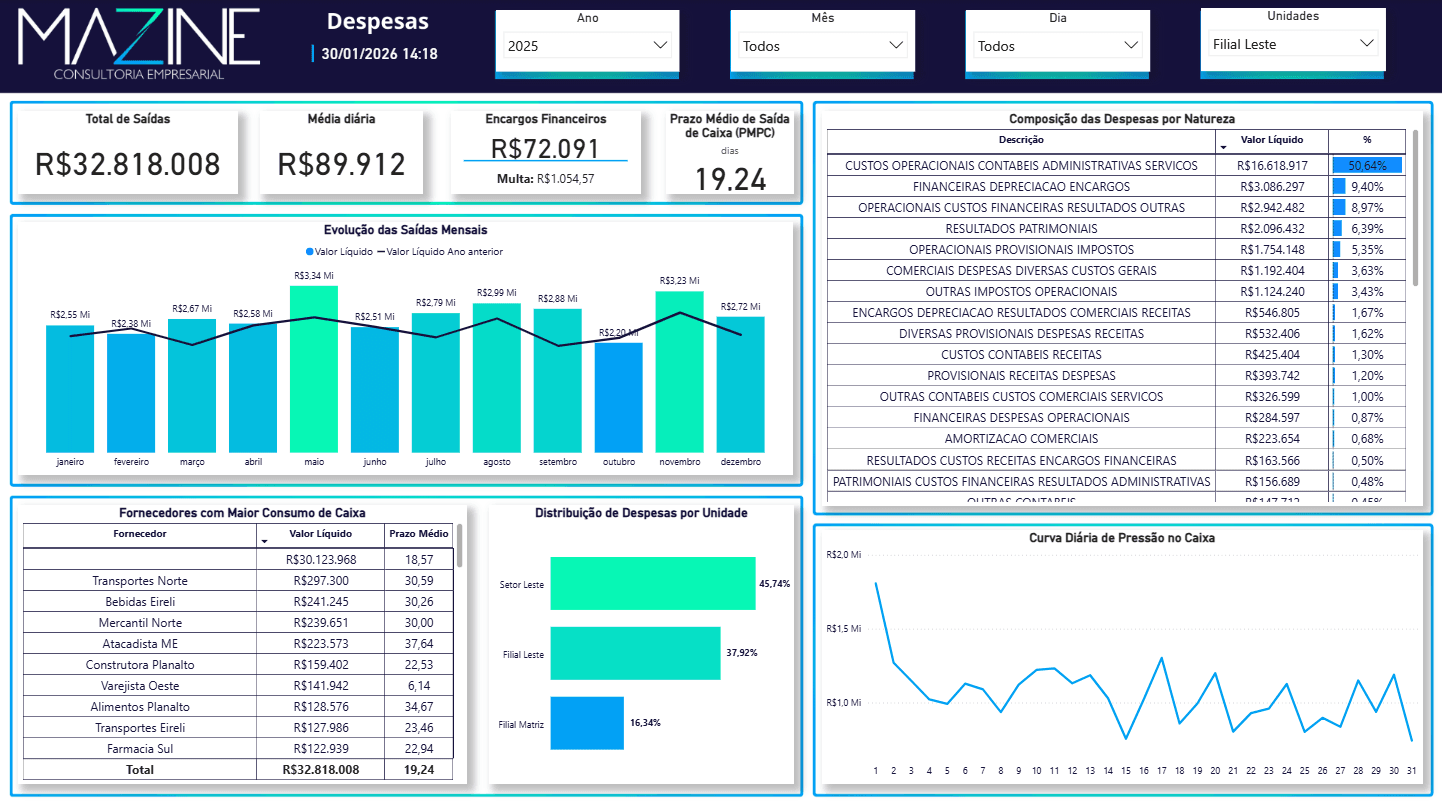Click sort arrow in Composição Valor Líquido header
The width and height of the screenshot is (1442, 809).
[x=1222, y=146]
